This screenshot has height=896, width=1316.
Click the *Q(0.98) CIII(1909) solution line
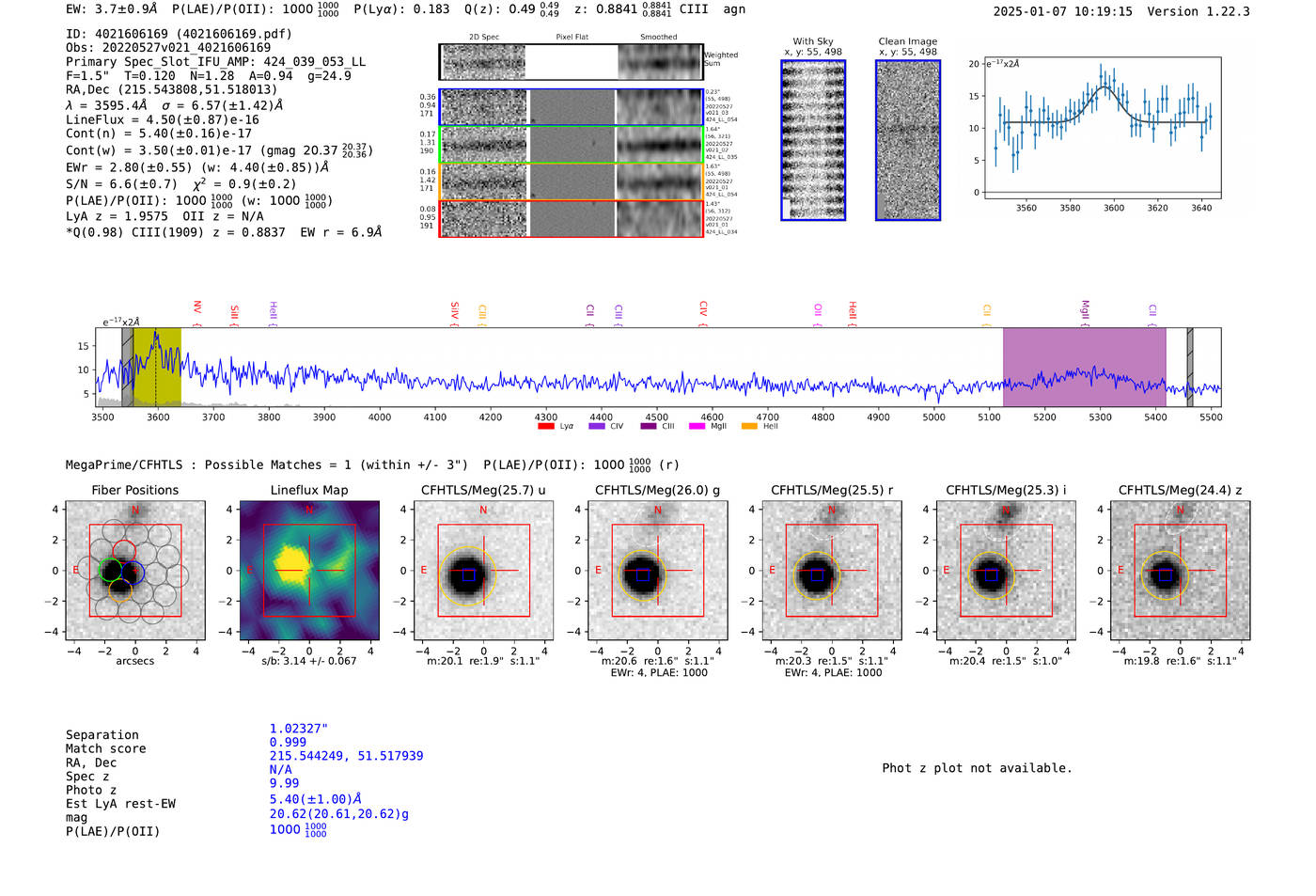(224, 232)
